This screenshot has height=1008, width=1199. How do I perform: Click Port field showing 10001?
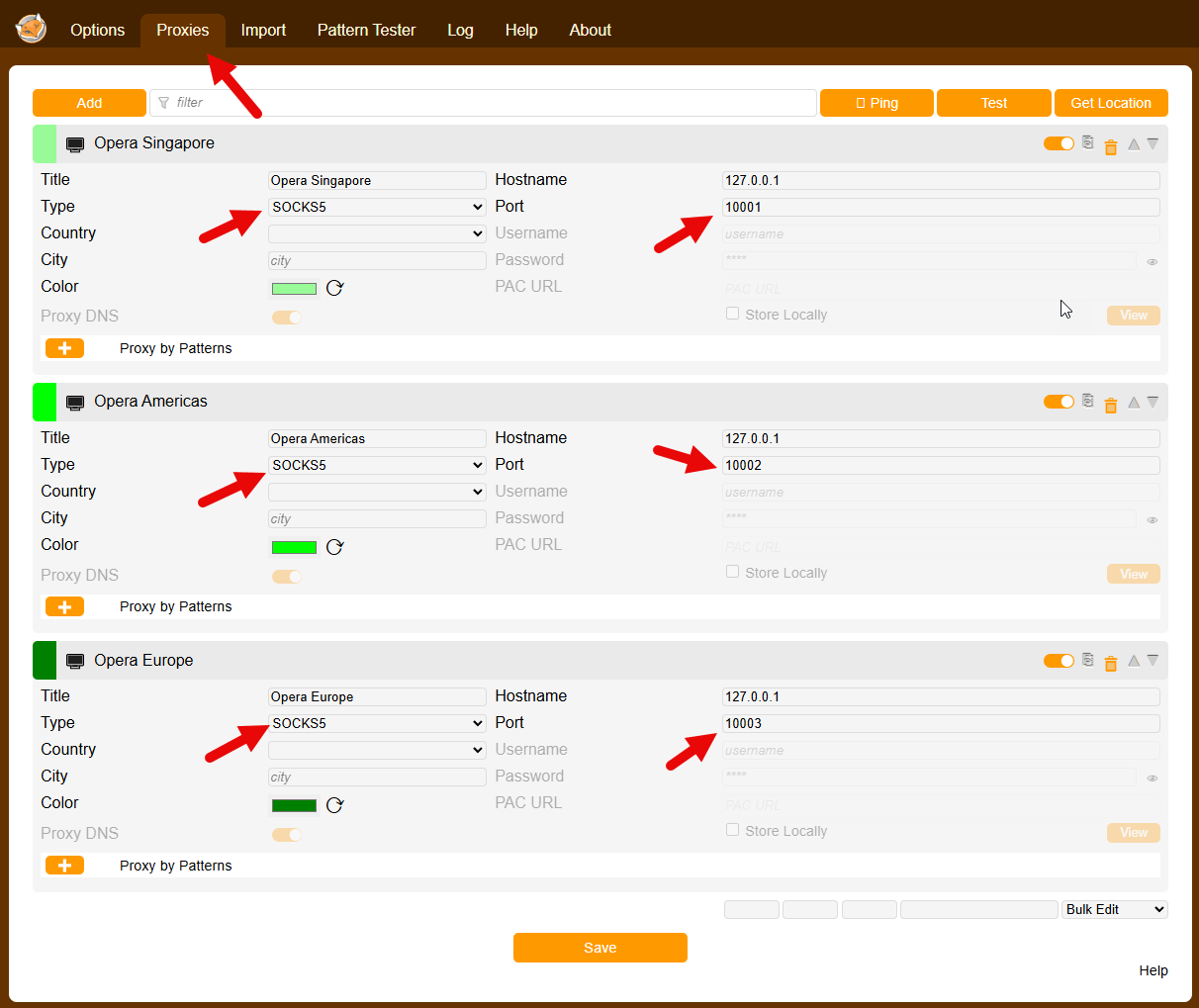coord(941,207)
